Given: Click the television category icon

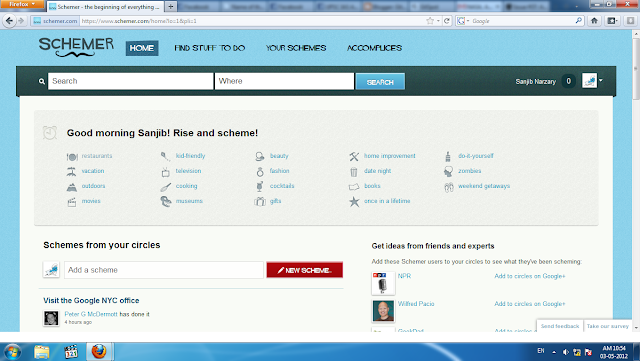Looking at the screenshot, I should (165, 172).
